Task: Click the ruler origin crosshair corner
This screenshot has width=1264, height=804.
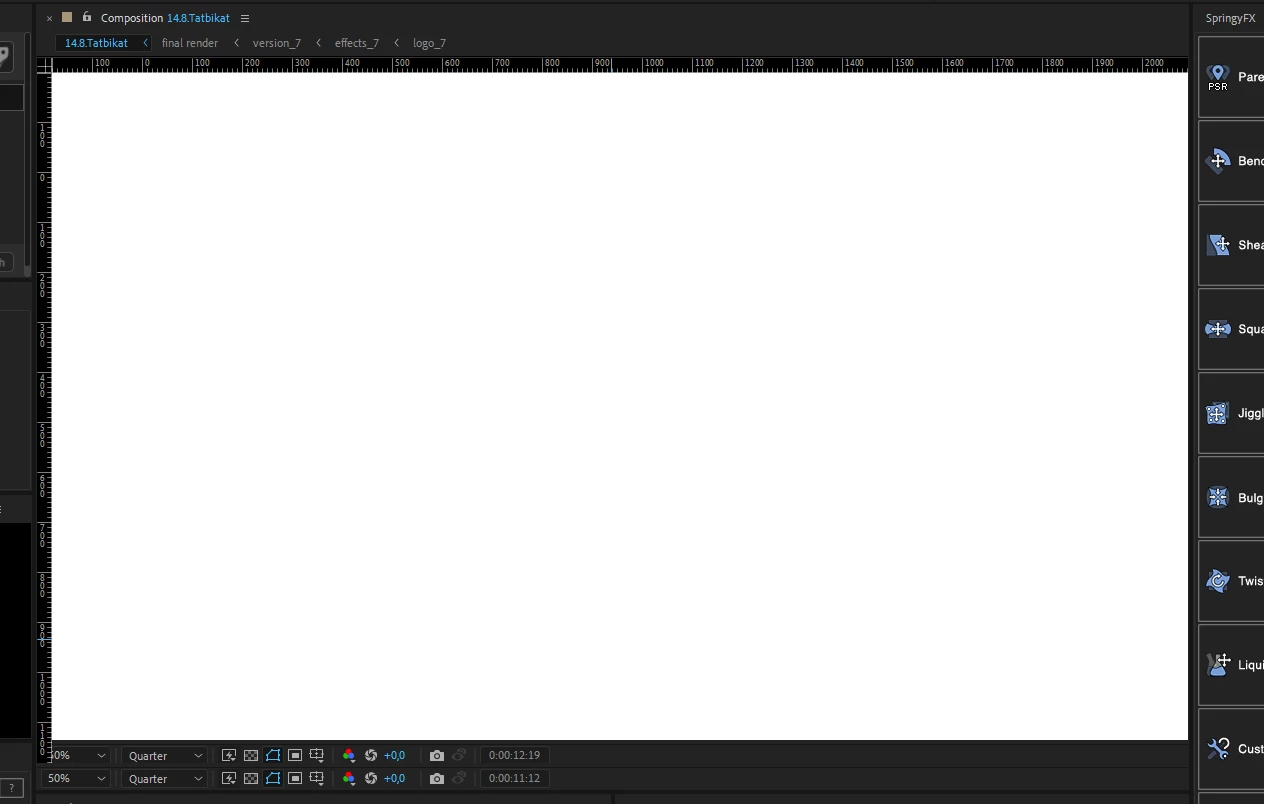Action: point(44,65)
